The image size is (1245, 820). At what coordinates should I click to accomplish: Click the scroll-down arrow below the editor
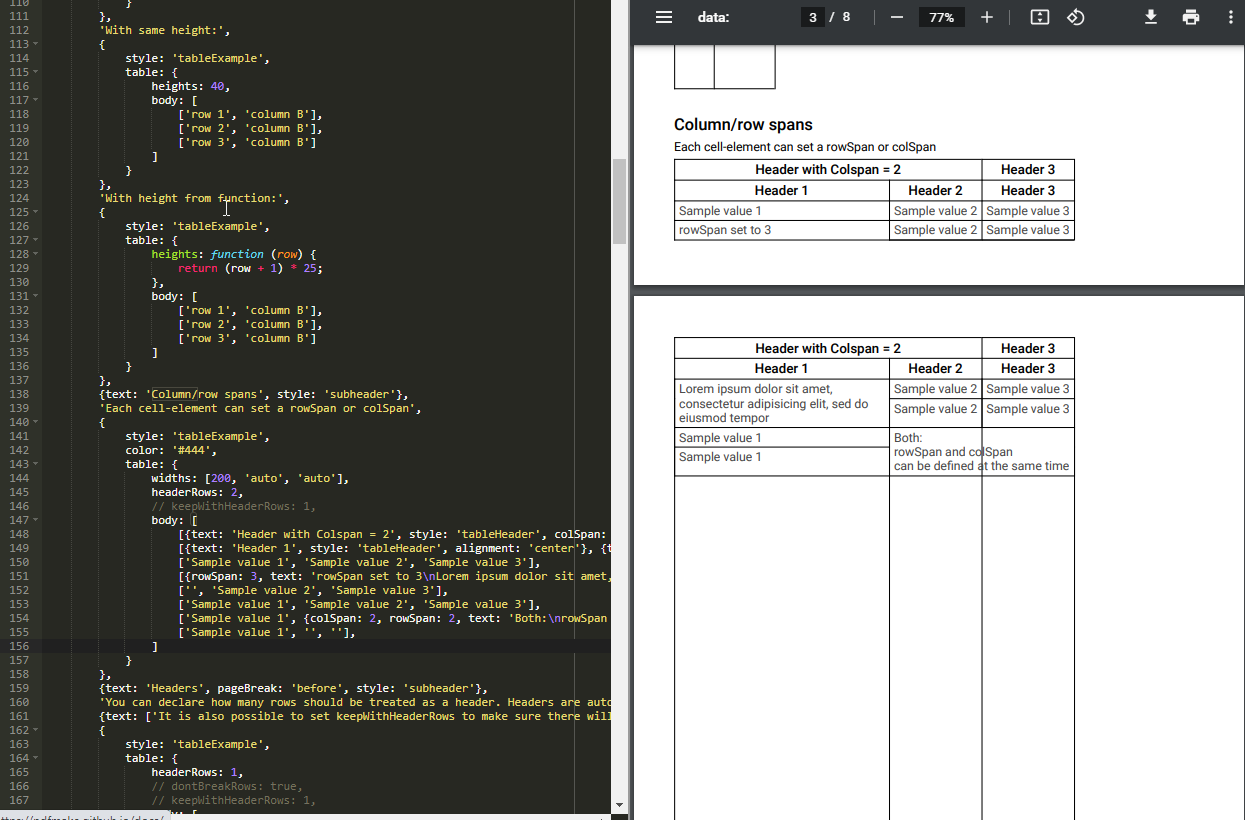(x=620, y=804)
